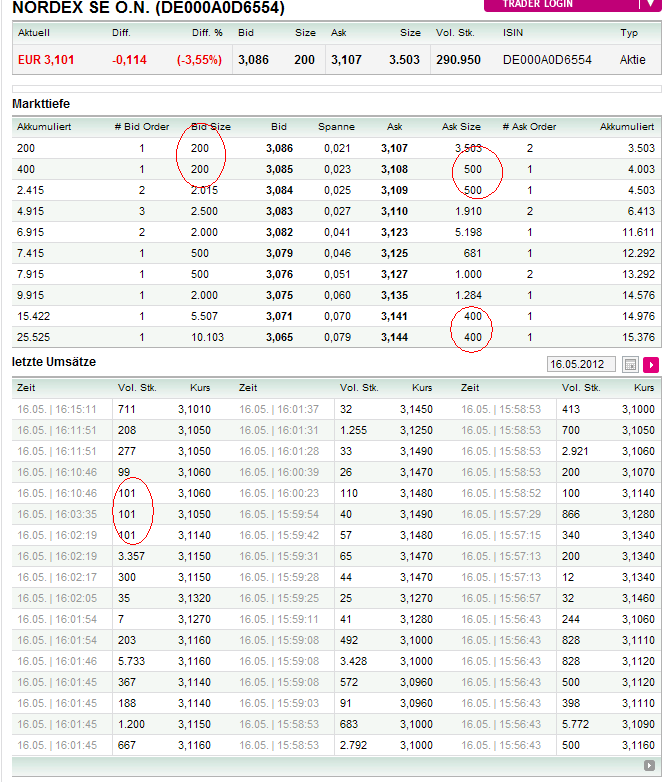Select accumulated bid value 25.525
Viewport: 666px width, 782px height.
pos(33,338)
